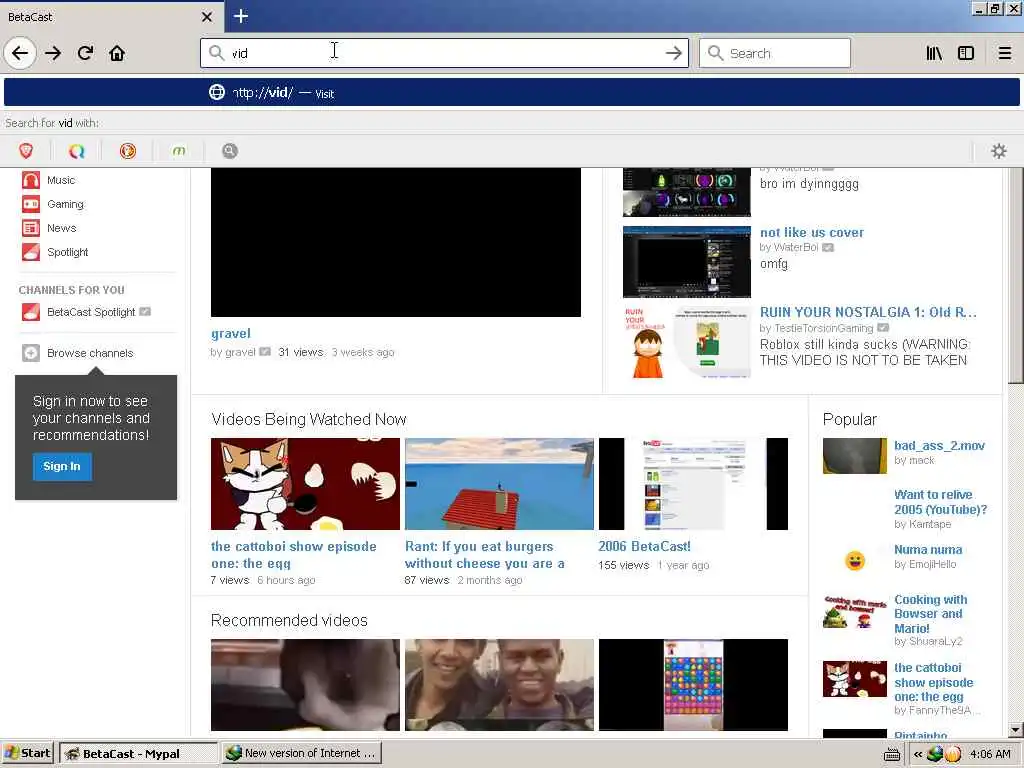1024x768 pixels.
Task: Open the home page via house icon
Action: coord(117,53)
